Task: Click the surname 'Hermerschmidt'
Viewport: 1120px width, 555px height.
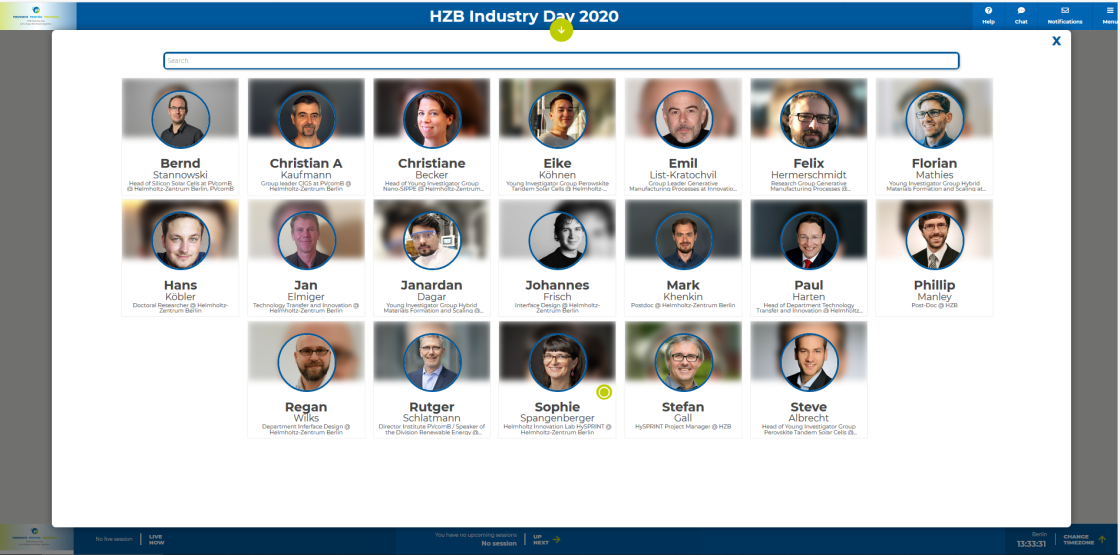Action: point(809,175)
